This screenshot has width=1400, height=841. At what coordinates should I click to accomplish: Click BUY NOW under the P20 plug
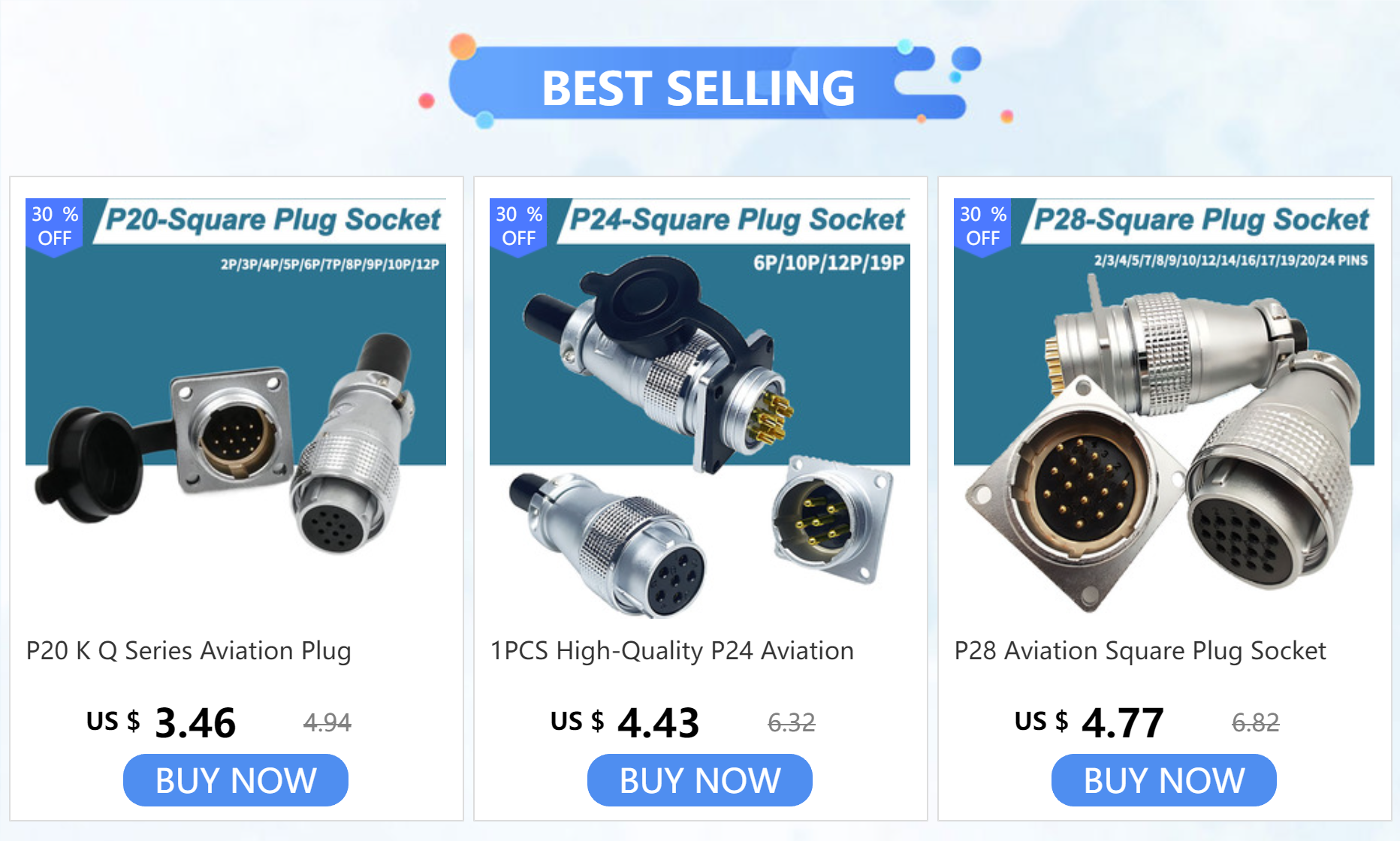[235, 780]
